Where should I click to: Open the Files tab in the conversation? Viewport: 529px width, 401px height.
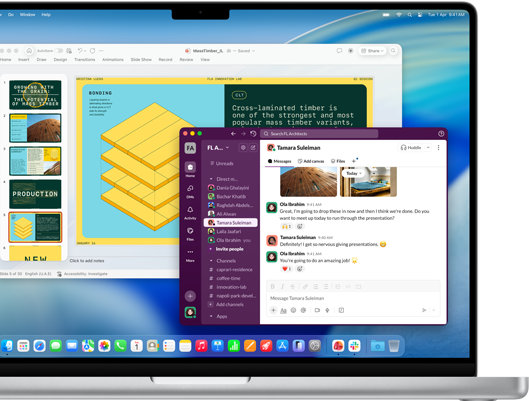coord(338,161)
